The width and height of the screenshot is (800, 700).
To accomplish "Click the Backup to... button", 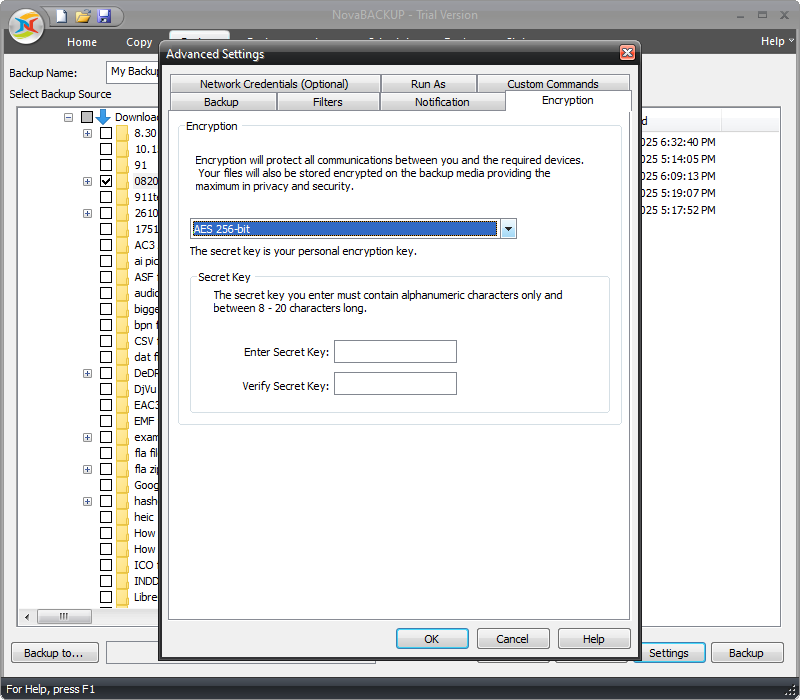I will pos(54,653).
